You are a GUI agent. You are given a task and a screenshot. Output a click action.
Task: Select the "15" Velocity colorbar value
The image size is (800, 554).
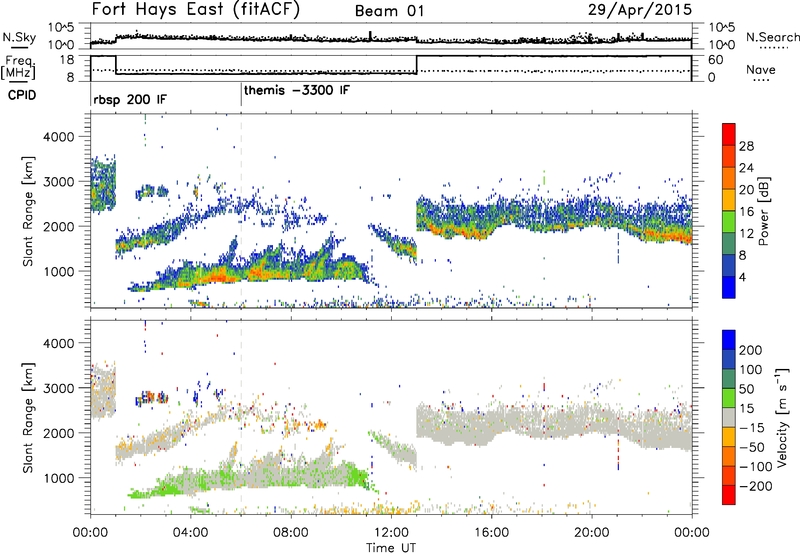click(x=746, y=408)
